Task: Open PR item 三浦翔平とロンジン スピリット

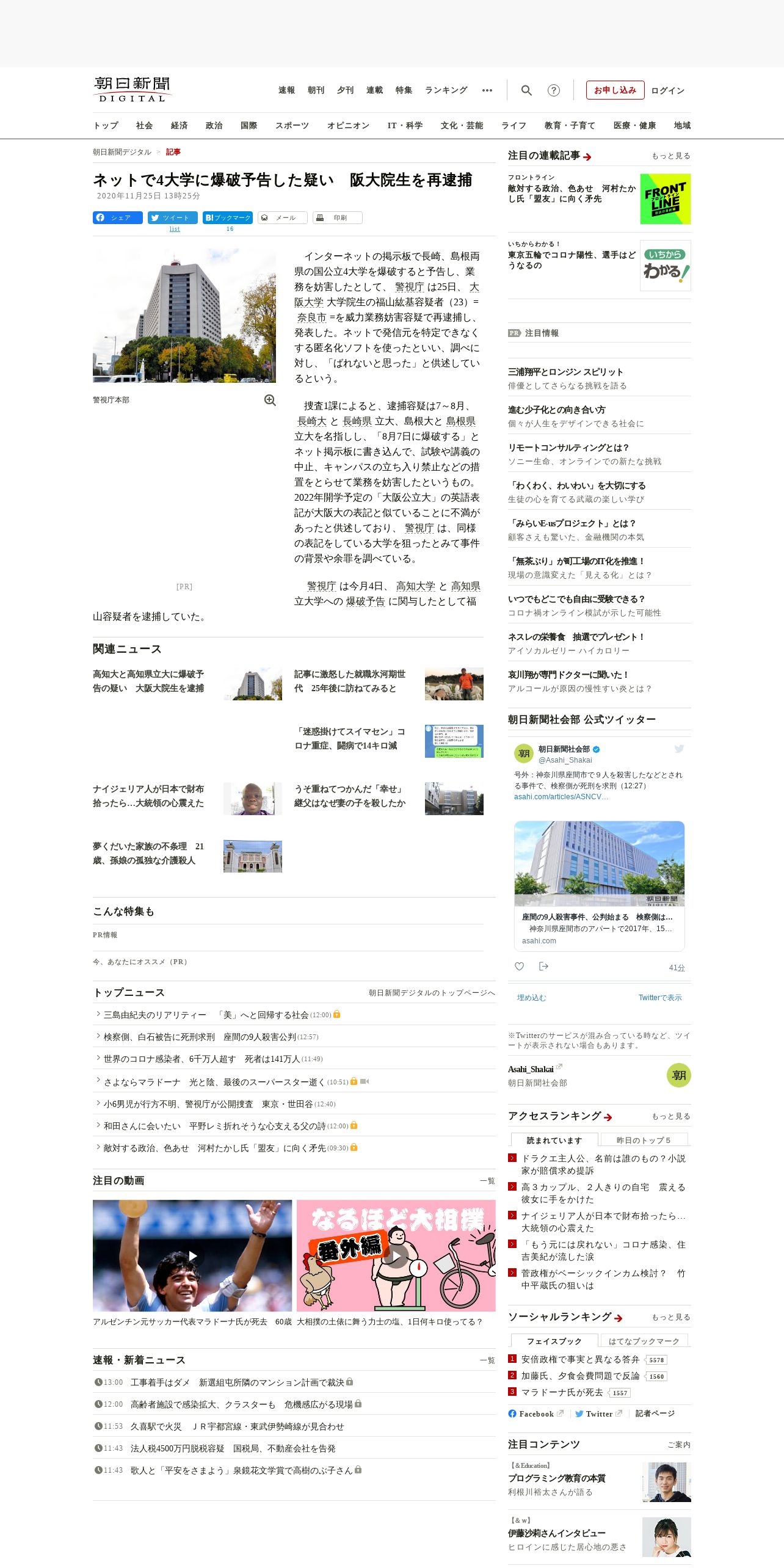Action: [x=565, y=372]
